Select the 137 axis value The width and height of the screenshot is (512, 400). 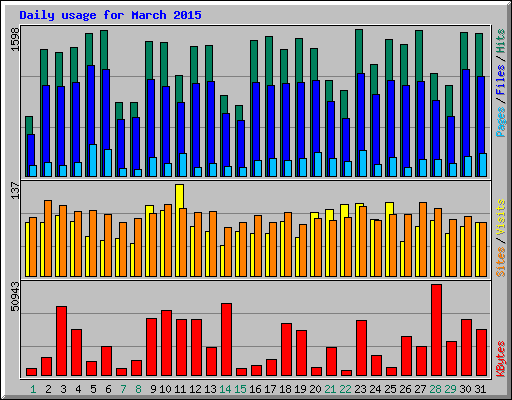pos(15,190)
